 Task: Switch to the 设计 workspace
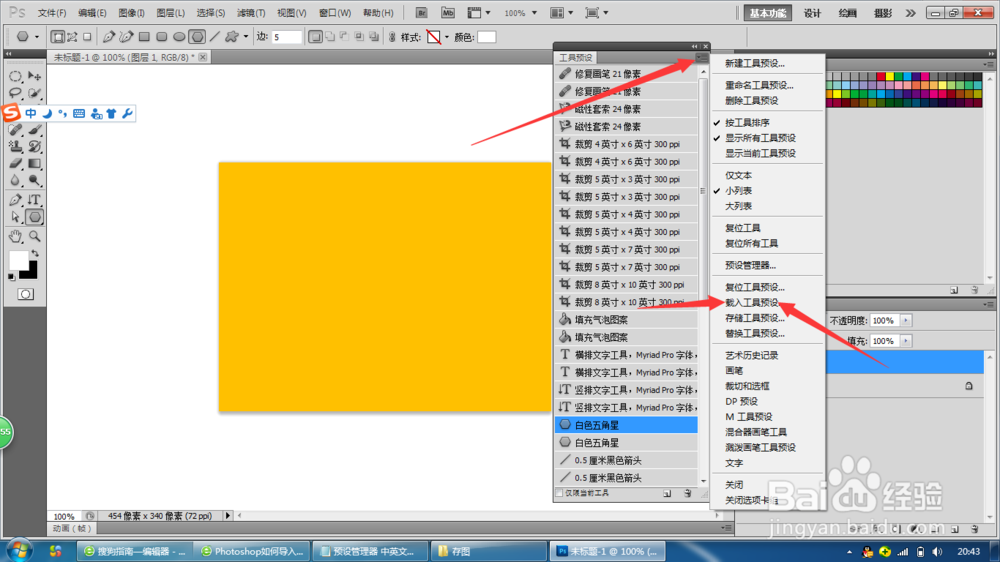(812, 13)
